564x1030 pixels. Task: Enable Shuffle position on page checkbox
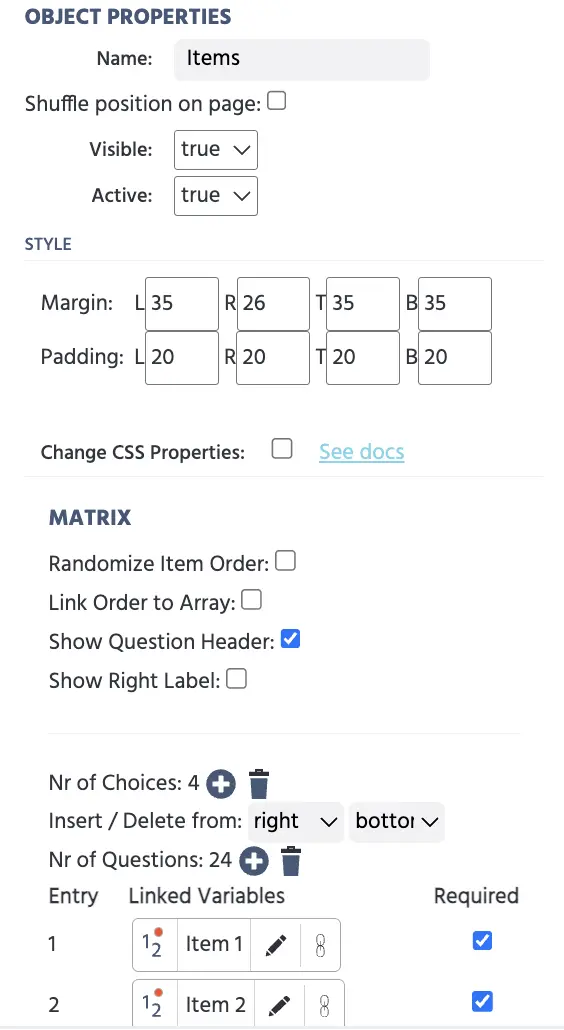pyautogui.click(x=276, y=102)
